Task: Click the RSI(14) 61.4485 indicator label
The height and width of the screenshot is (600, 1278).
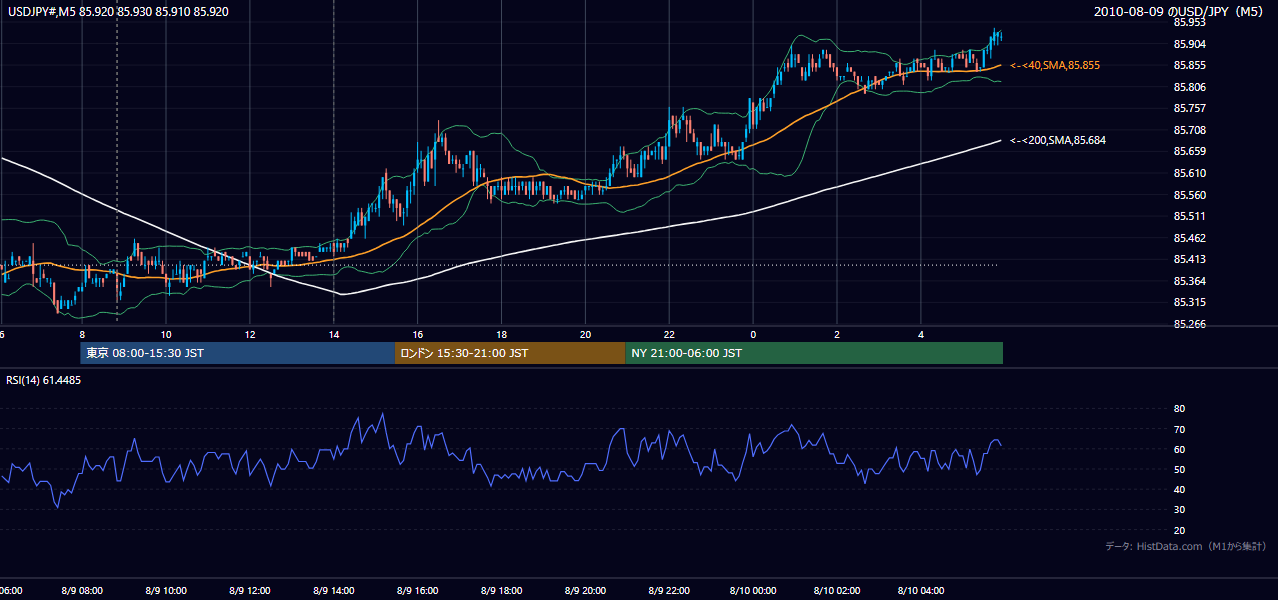Action: click(44, 380)
